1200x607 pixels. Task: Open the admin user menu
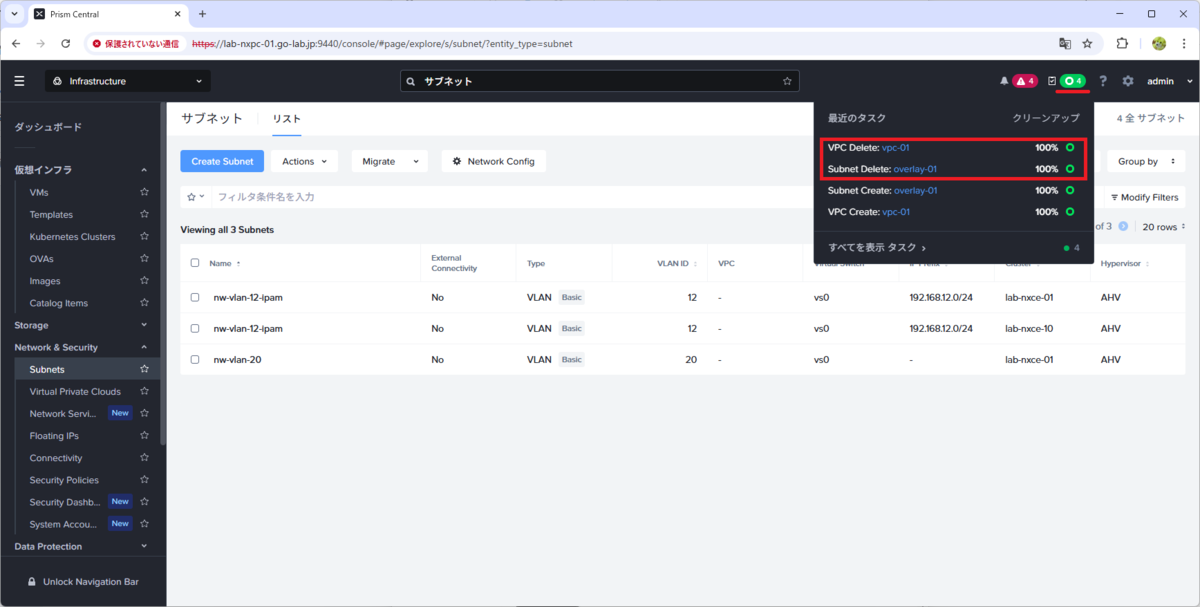pos(1170,81)
